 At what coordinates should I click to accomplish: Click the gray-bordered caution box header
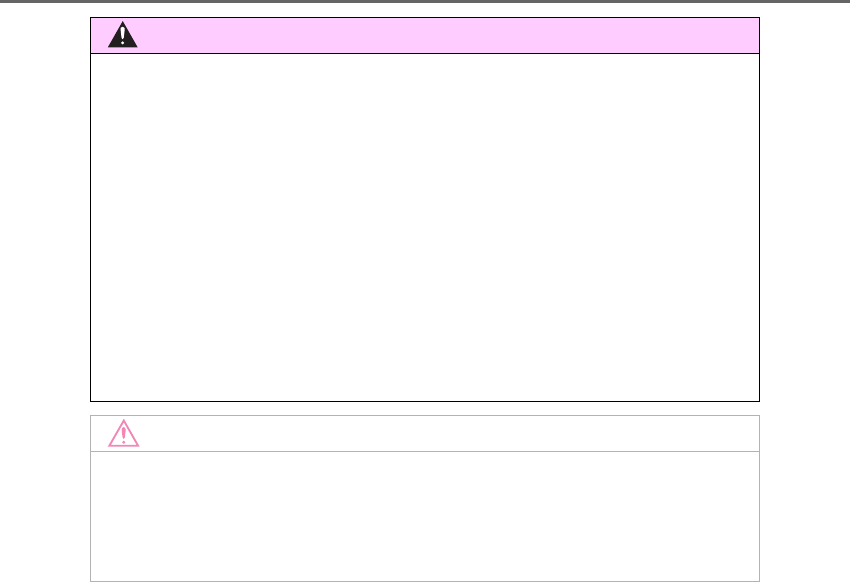pyautogui.click(x=425, y=434)
